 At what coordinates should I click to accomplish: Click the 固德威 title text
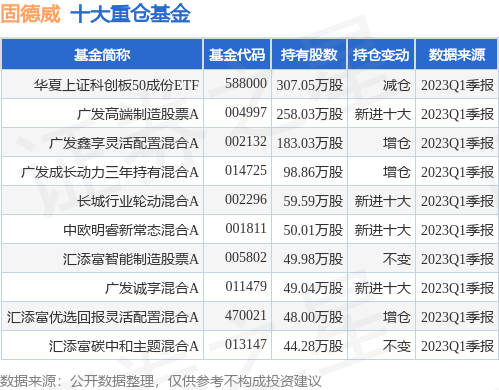point(30,14)
